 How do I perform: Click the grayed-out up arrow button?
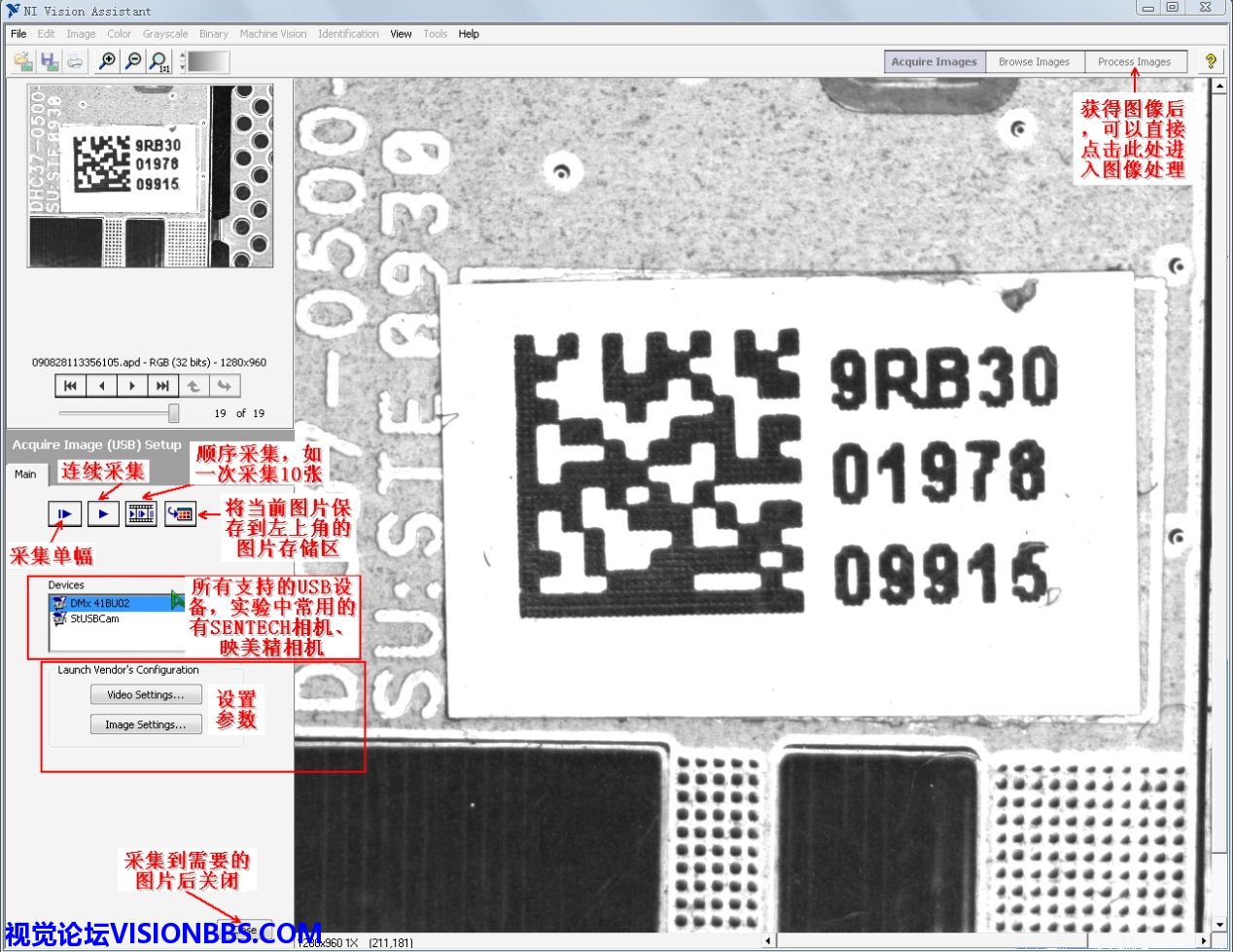click(194, 386)
